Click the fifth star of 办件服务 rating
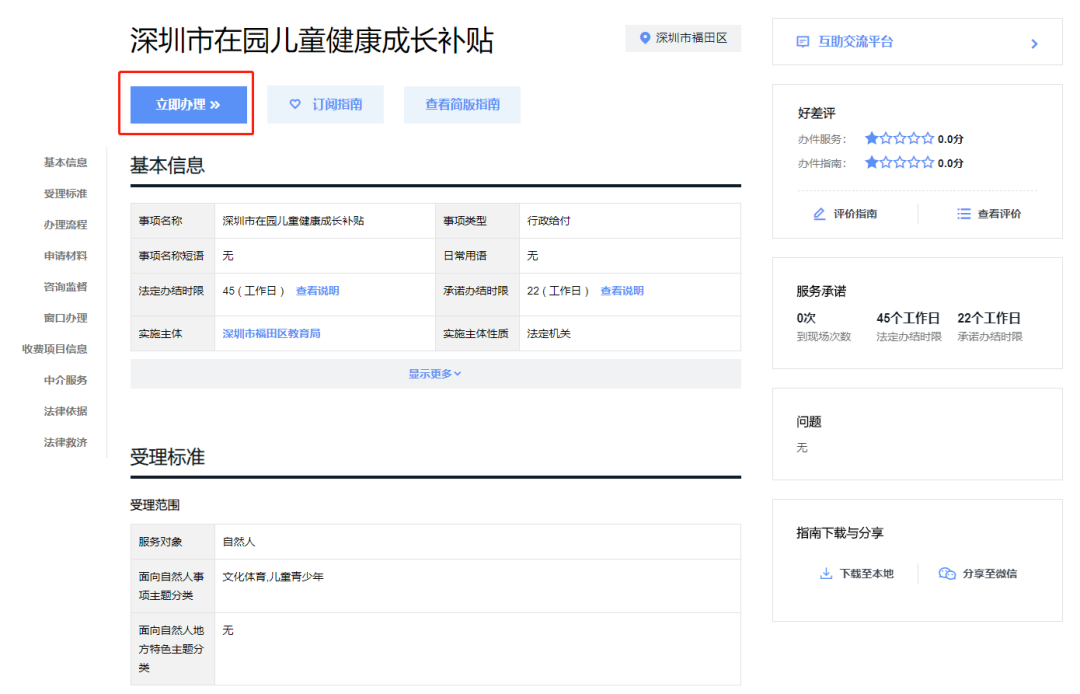 pos(927,138)
